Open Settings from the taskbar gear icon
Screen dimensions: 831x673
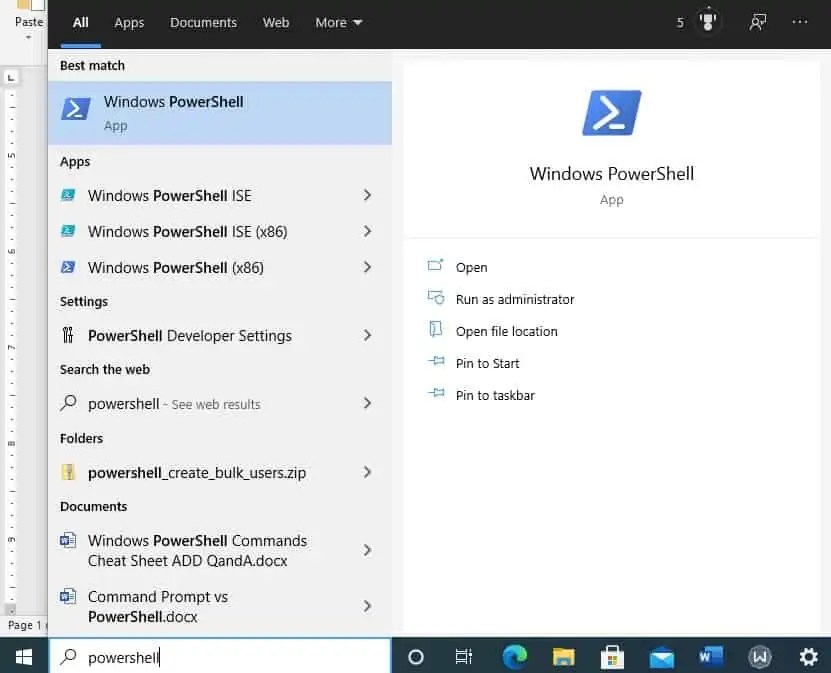click(808, 657)
